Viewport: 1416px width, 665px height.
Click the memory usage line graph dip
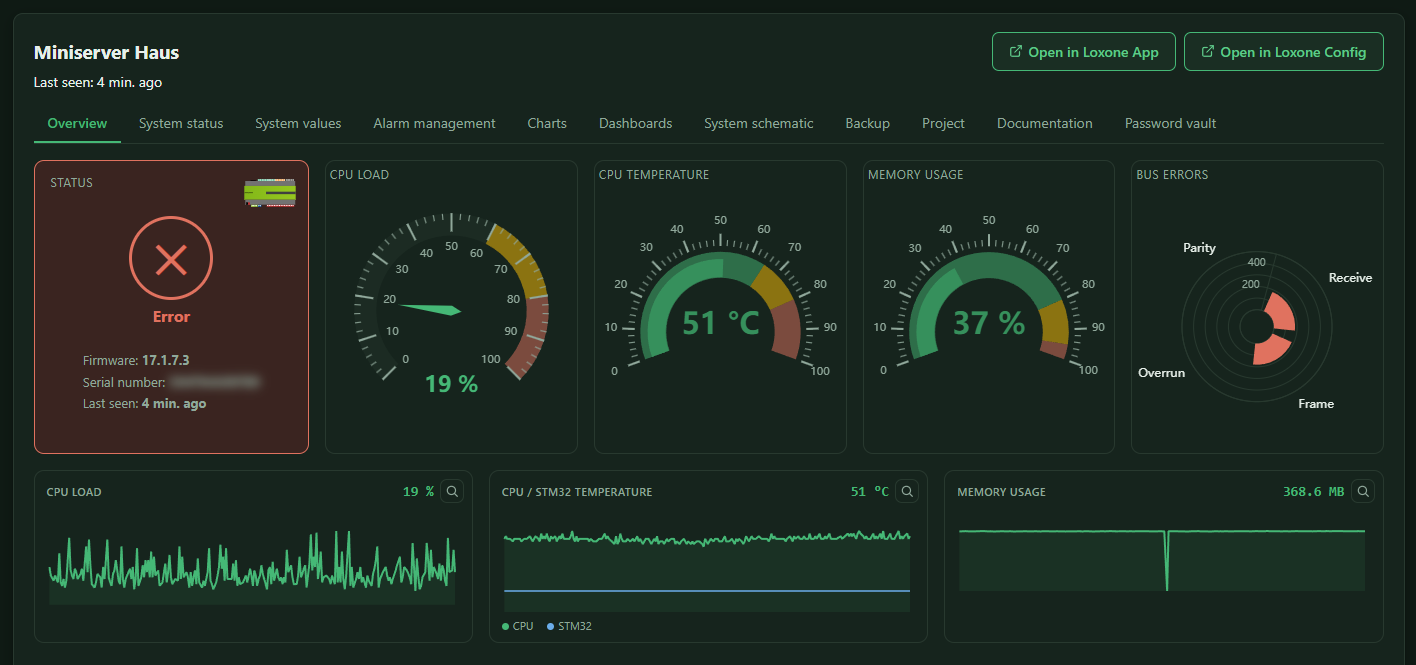click(1167, 560)
